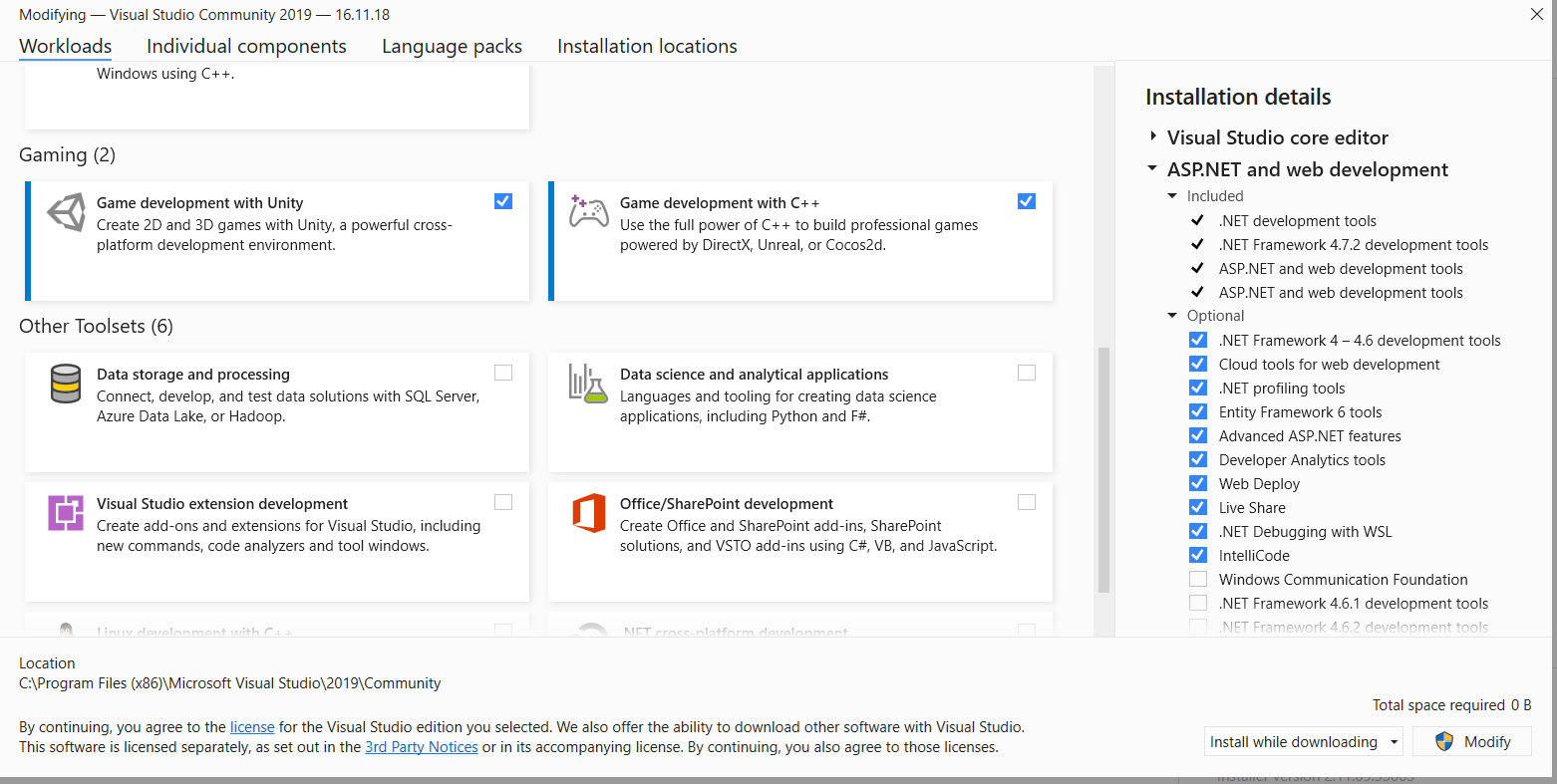
Task: Close the Visual Studio installer dialog
Action: click(1536, 14)
